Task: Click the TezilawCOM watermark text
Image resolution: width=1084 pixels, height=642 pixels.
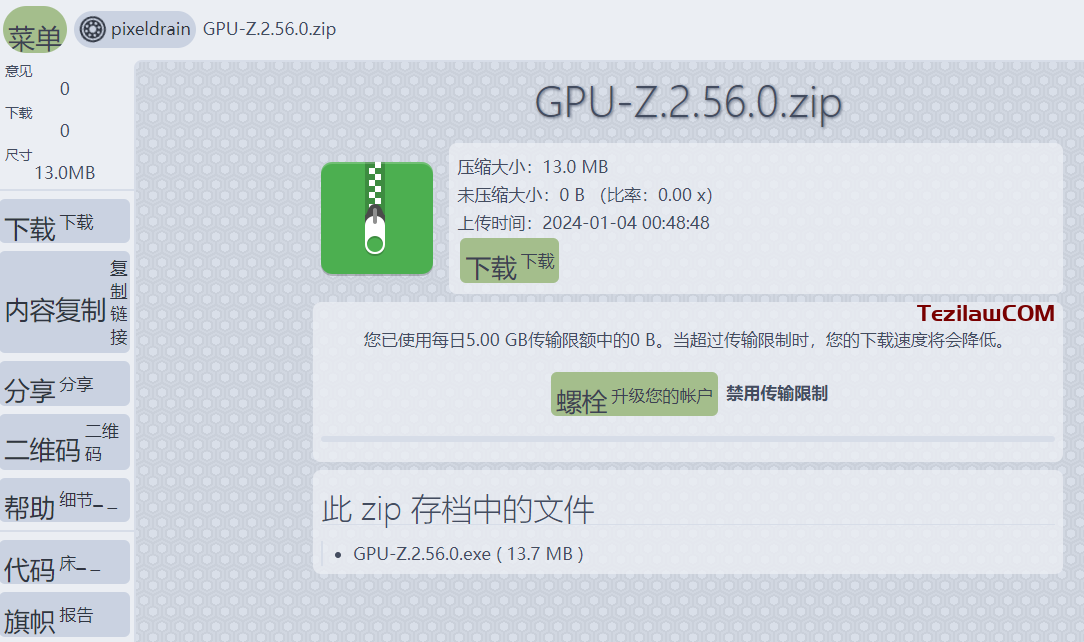Action: coord(985,313)
